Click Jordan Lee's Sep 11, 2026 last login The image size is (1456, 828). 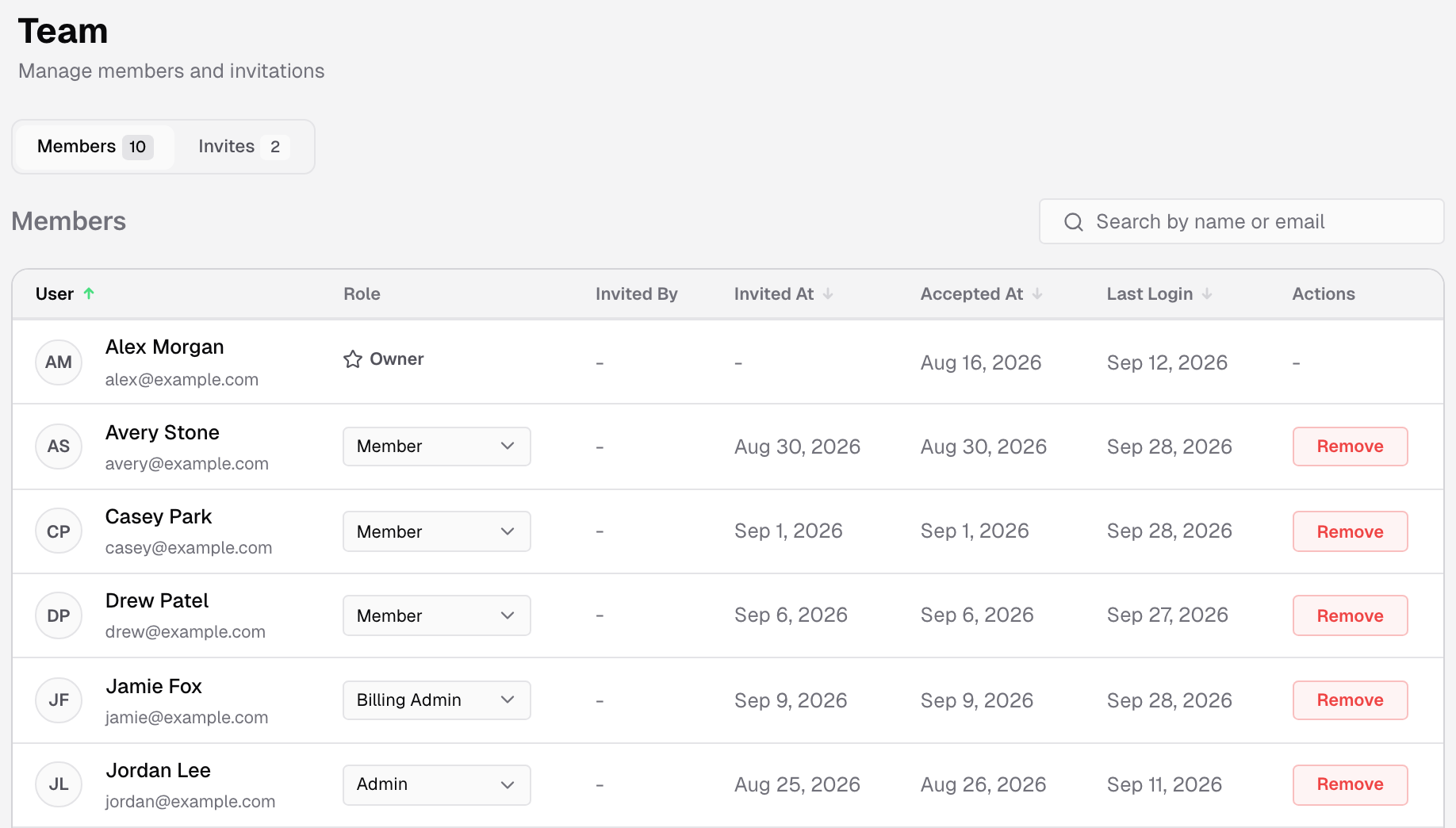pos(1164,784)
